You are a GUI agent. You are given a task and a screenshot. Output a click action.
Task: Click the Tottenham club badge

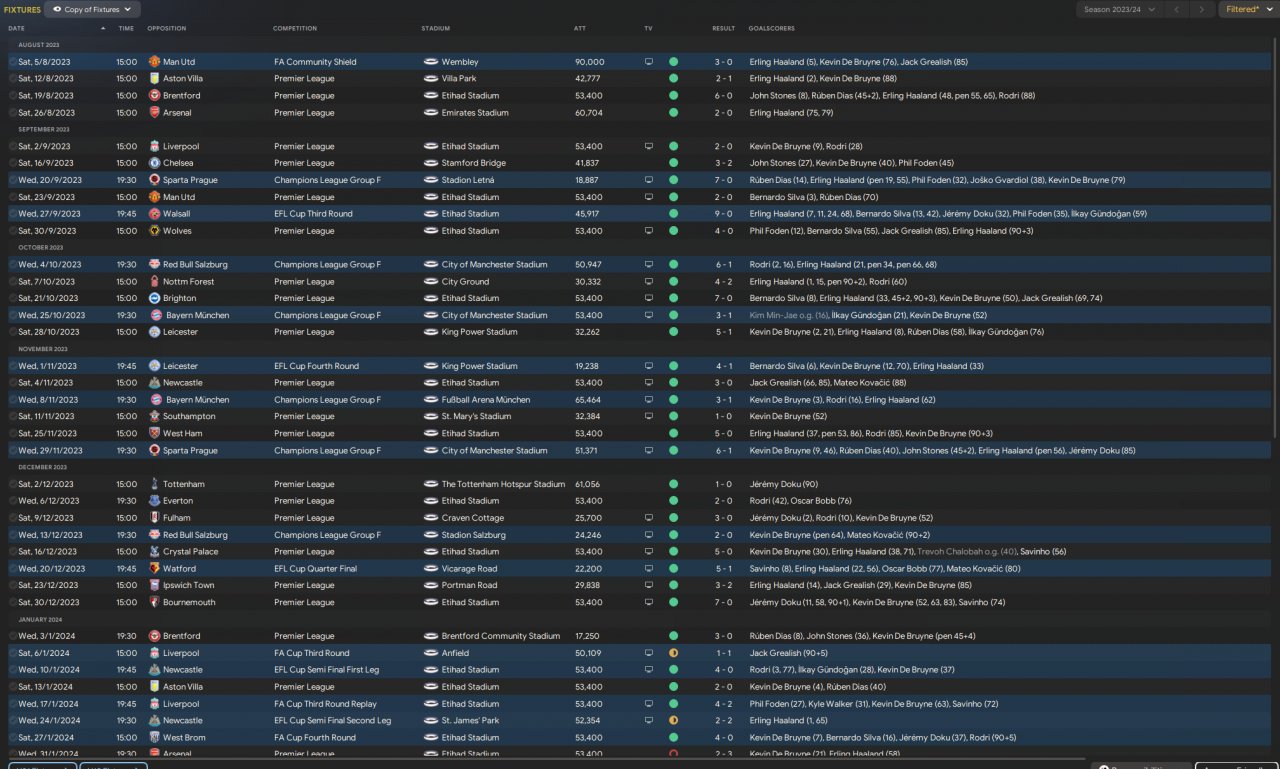pyautogui.click(x=154, y=484)
